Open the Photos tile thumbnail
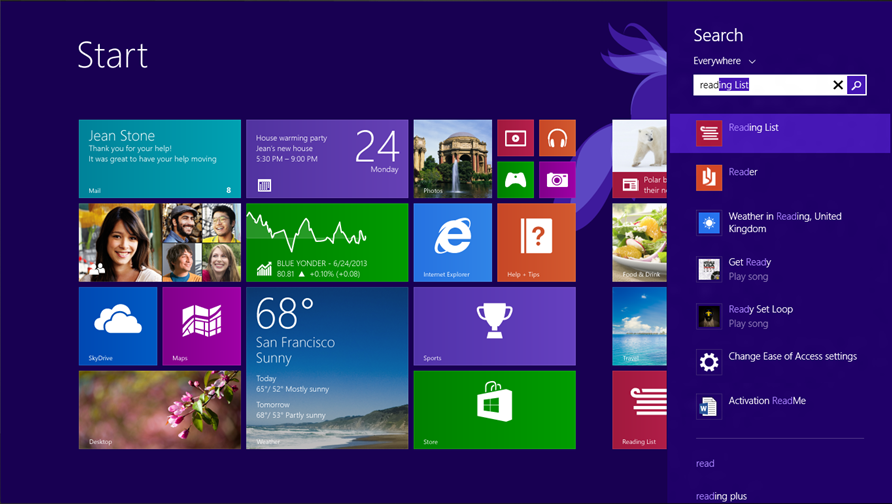Viewport: 892px width, 504px height. tap(452, 158)
